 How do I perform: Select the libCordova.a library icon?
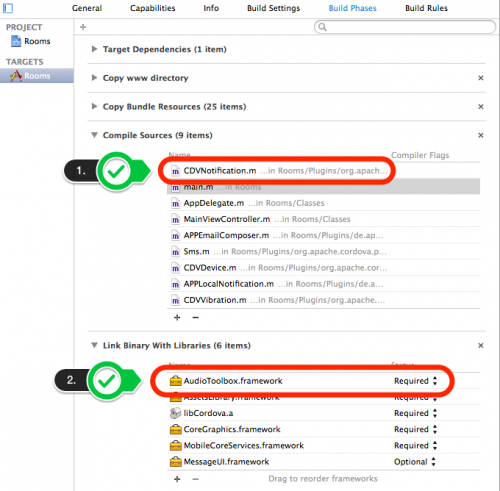pos(175,413)
